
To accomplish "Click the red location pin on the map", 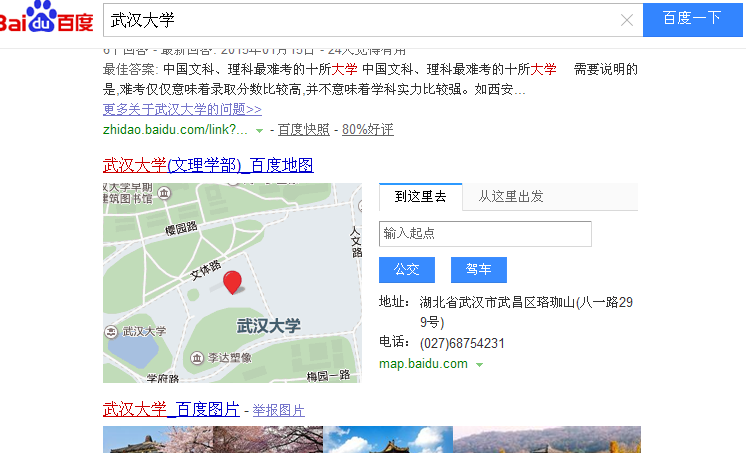I will click(x=232, y=283).
